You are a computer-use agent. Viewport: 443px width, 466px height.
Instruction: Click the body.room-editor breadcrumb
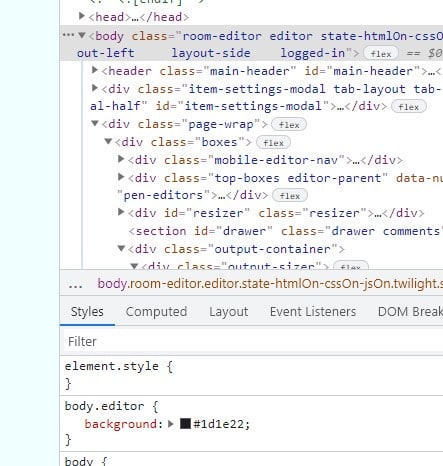(x=270, y=284)
